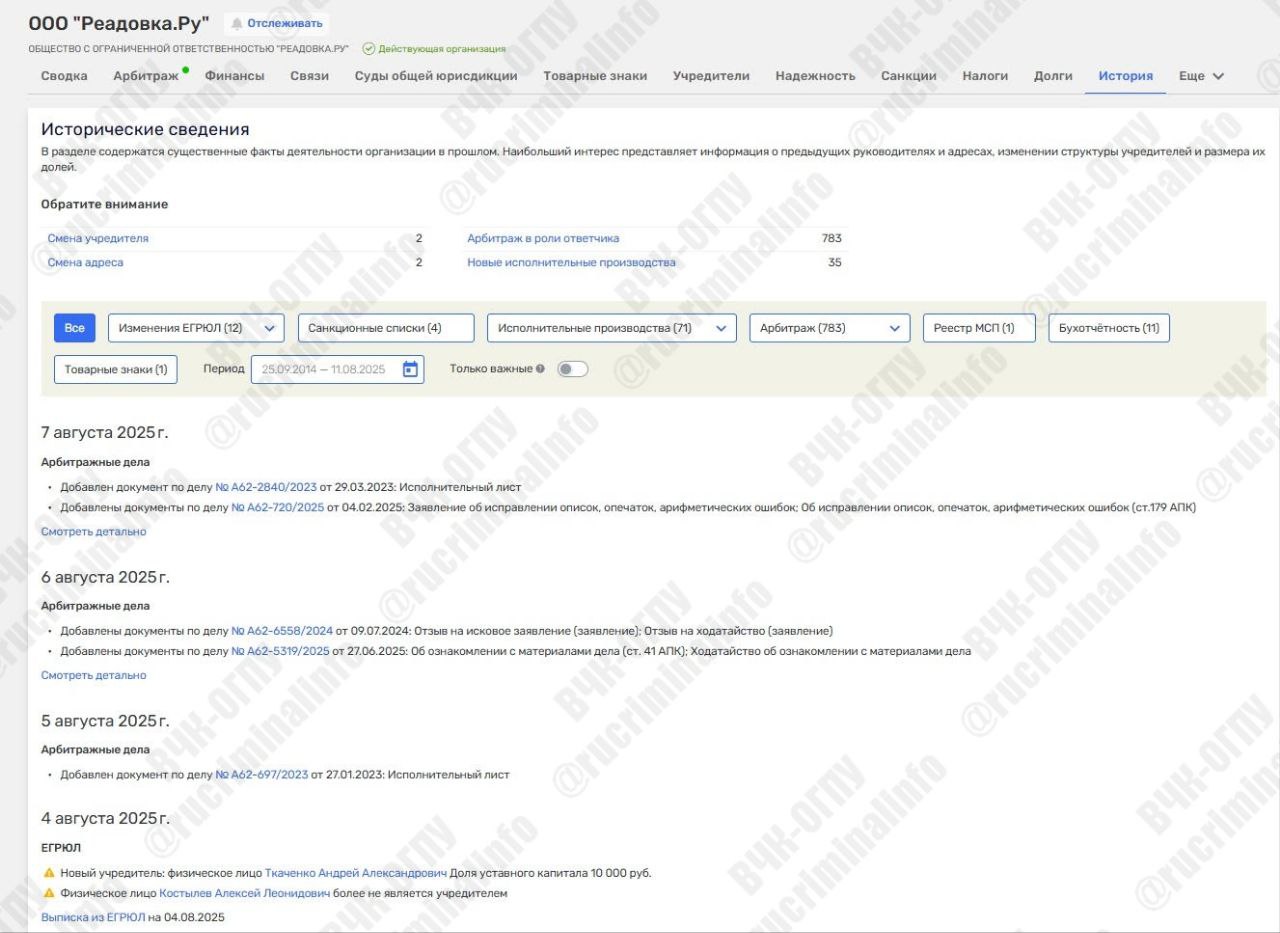Switch to the Финансы tab
This screenshot has height=933, width=1280.
[x=234, y=76]
